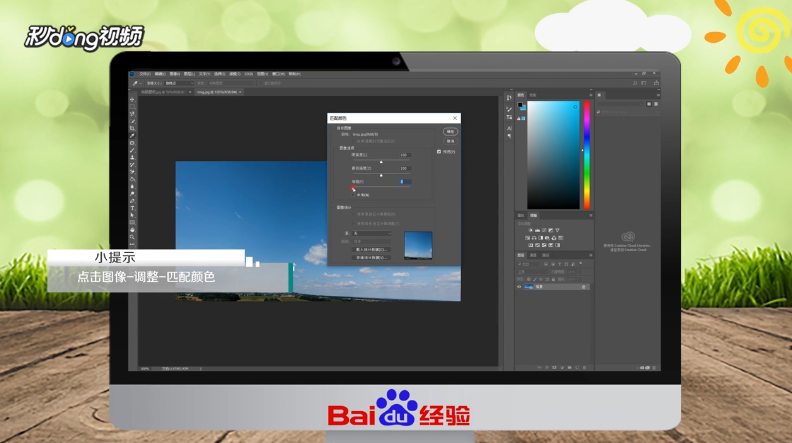The width and height of the screenshot is (792, 443).
Task: Click the source thumbnail in Match Color dialog
Action: point(418,245)
